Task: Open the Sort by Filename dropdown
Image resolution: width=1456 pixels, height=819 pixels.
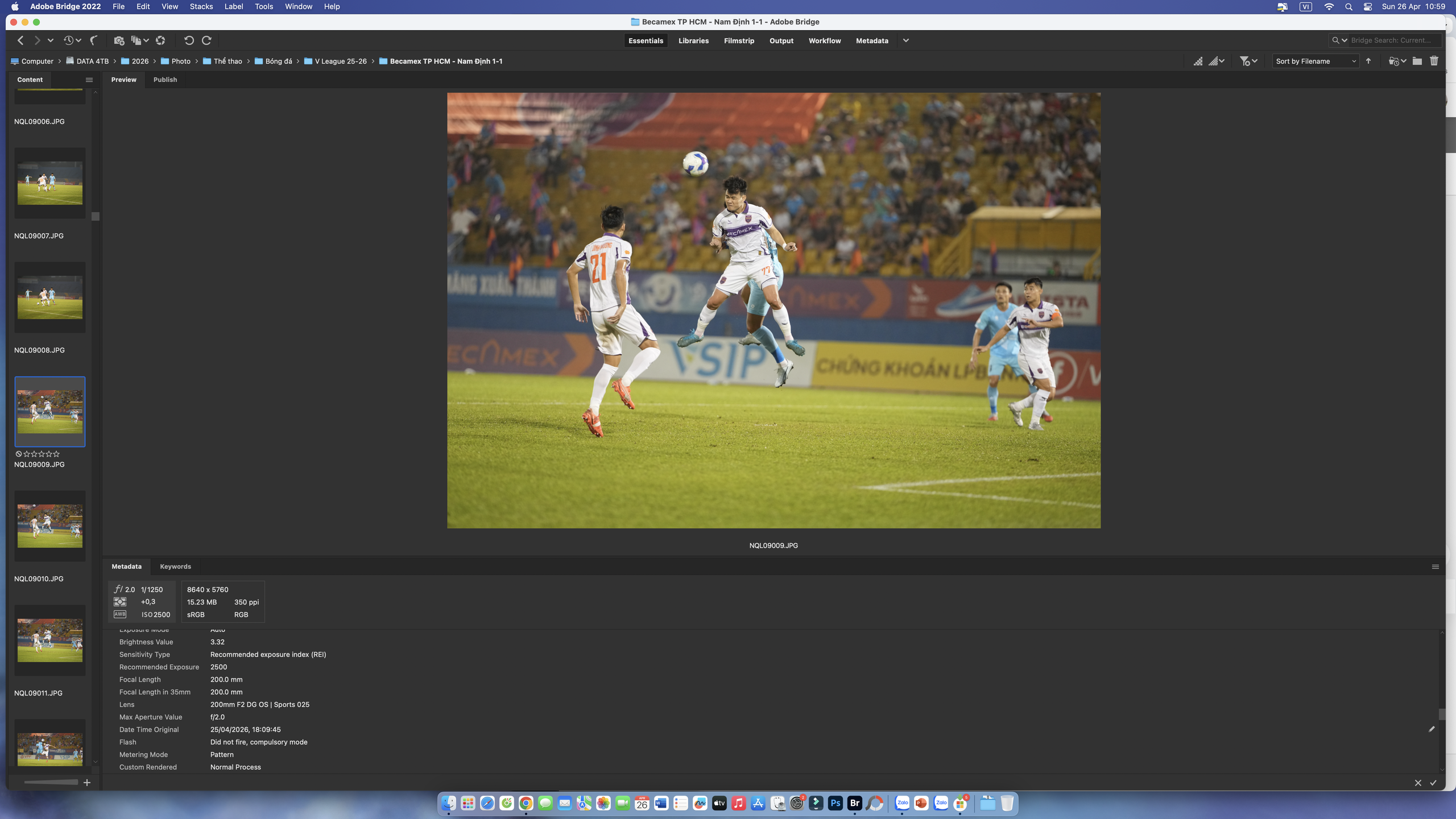Action: [1315, 61]
